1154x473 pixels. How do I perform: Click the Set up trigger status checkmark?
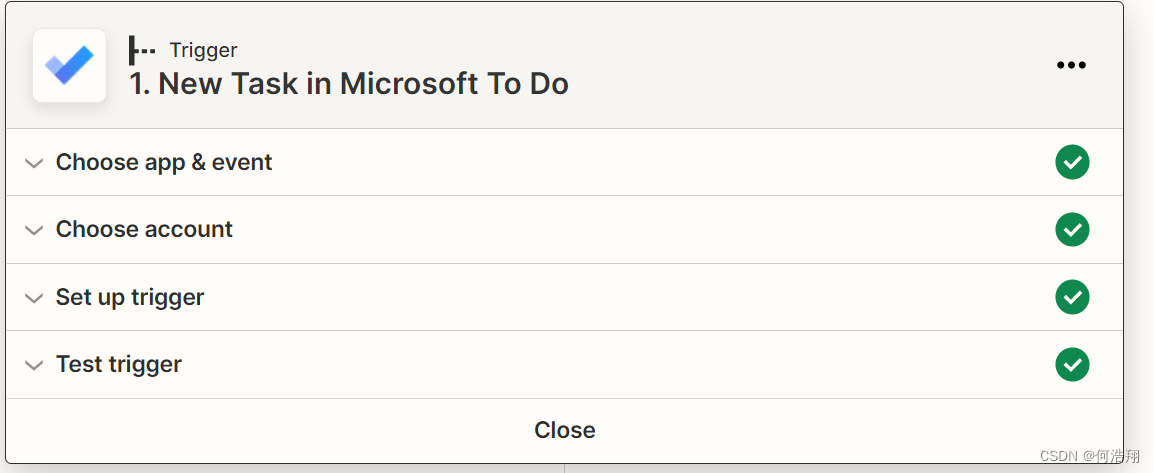(x=1072, y=297)
